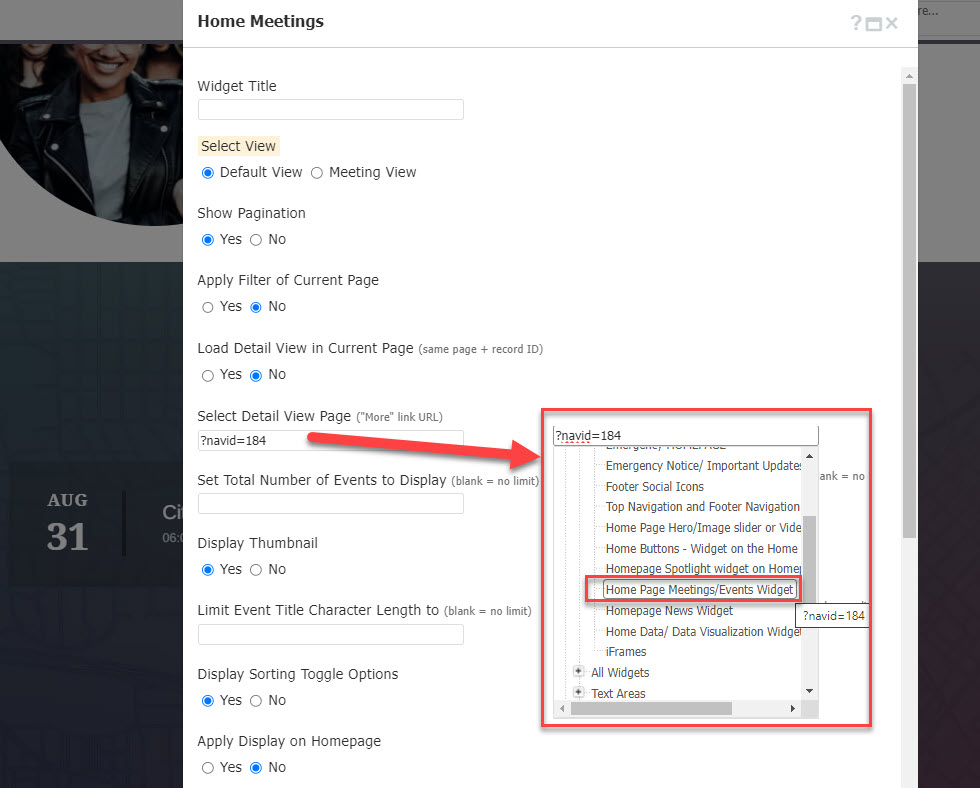The image size is (980, 788).
Task: Select Home Page Meetings/Events Widget in the tree
Action: click(698, 589)
